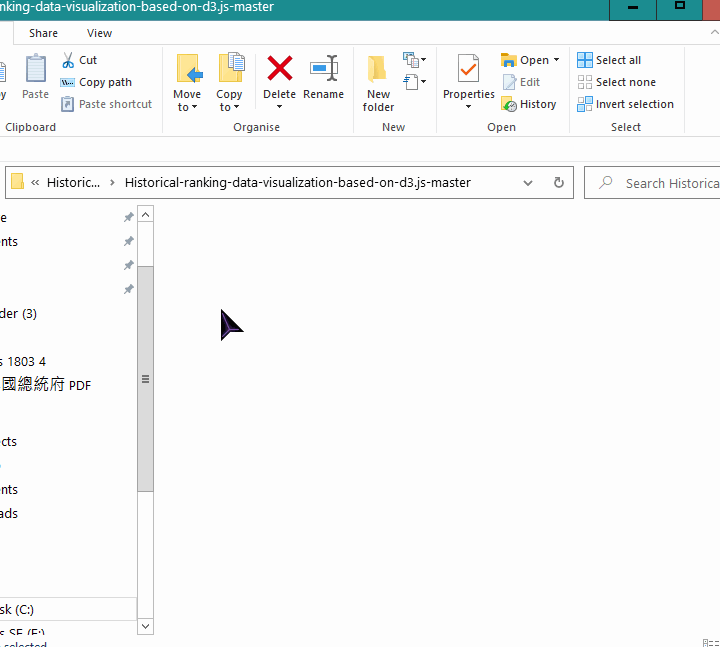The image size is (720, 647).
Task: Expand the Open with dropdown arrow
Action: tap(557, 60)
